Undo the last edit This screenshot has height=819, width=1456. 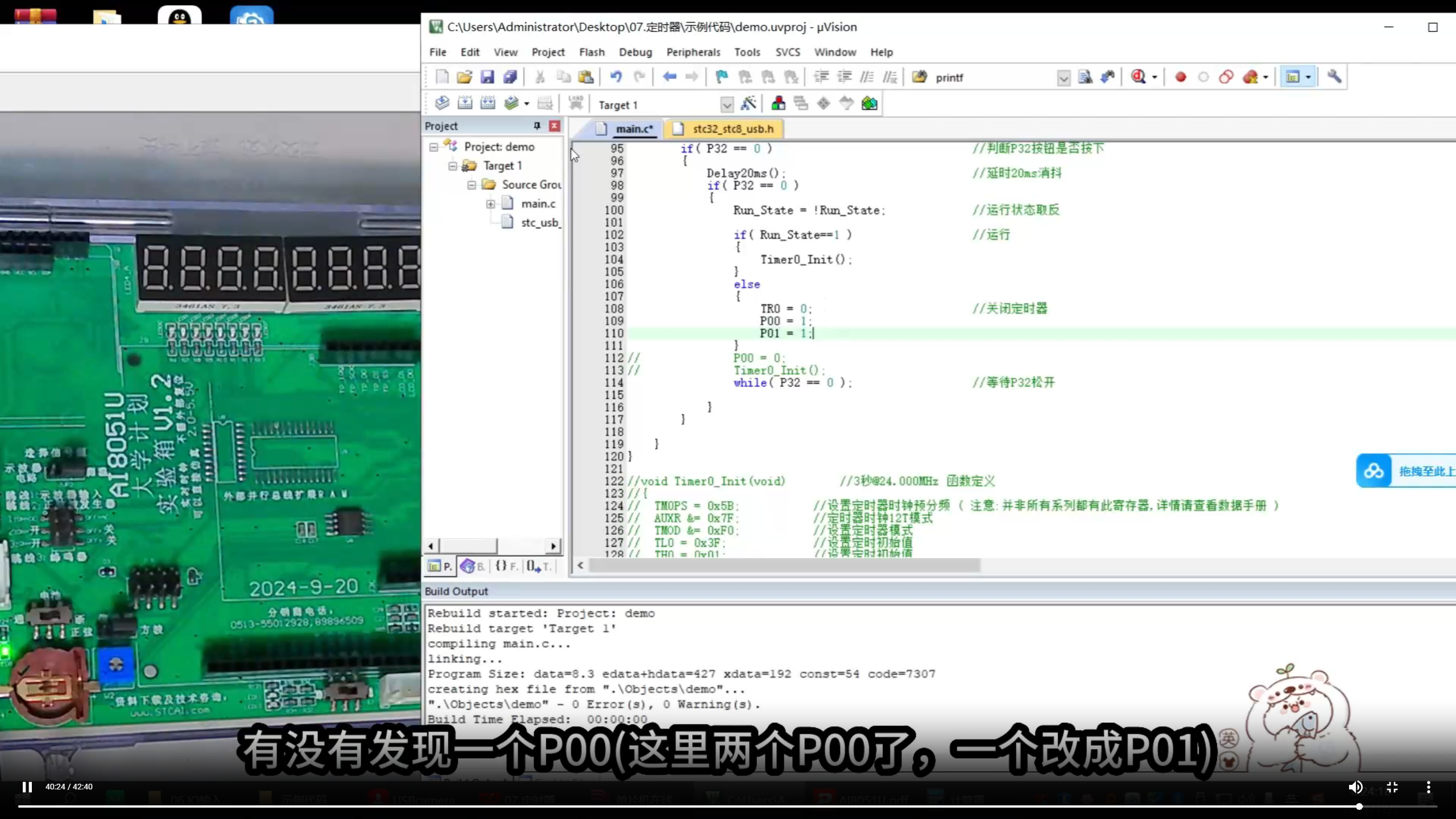point(617,77)
